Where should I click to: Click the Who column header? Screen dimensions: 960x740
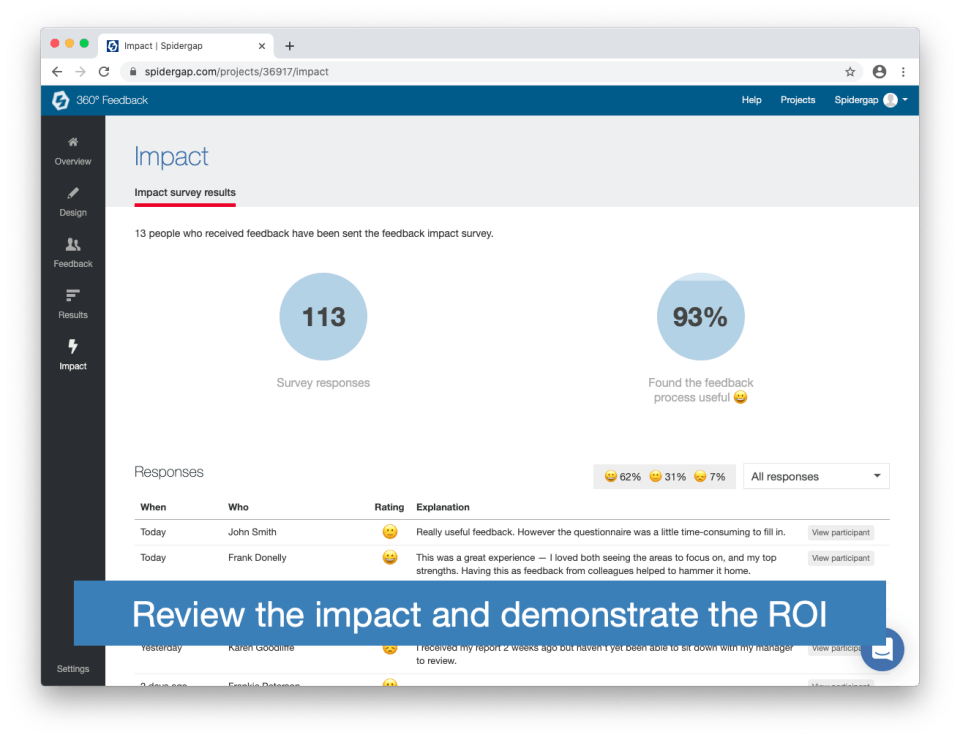pyautogui.click(x=238, y=507)
